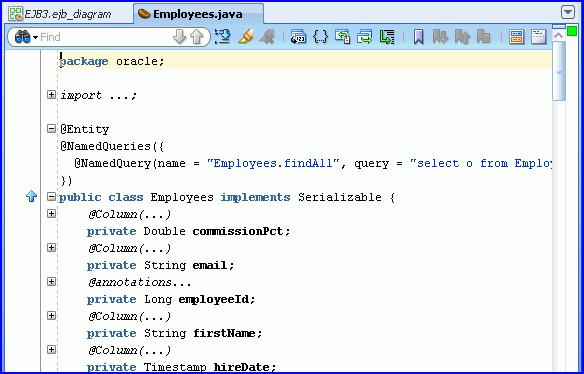
Task: Click the toolbar icon right of braces
Action: coord(343,37)
